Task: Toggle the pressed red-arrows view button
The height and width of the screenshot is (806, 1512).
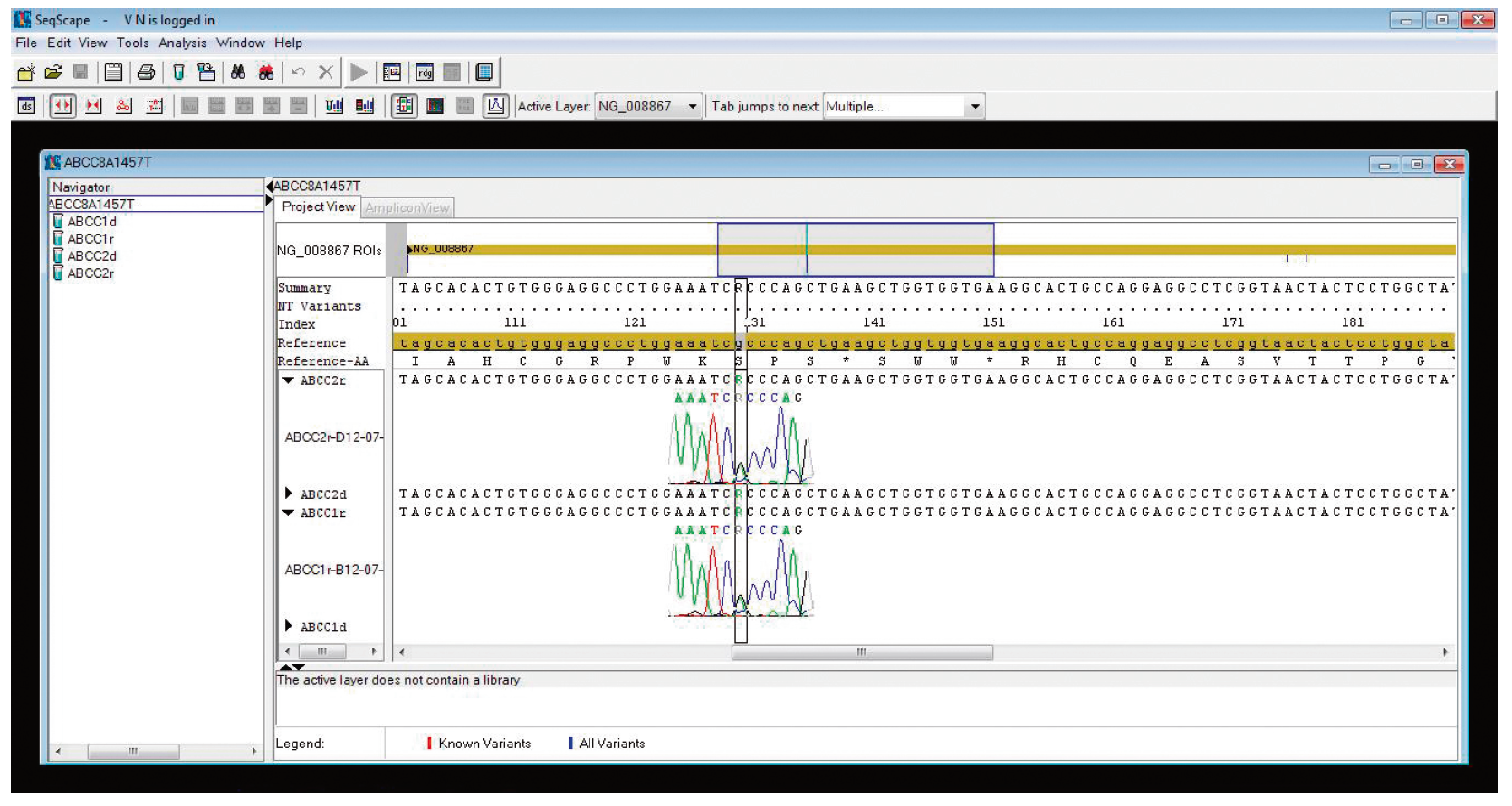Action: 62,106
